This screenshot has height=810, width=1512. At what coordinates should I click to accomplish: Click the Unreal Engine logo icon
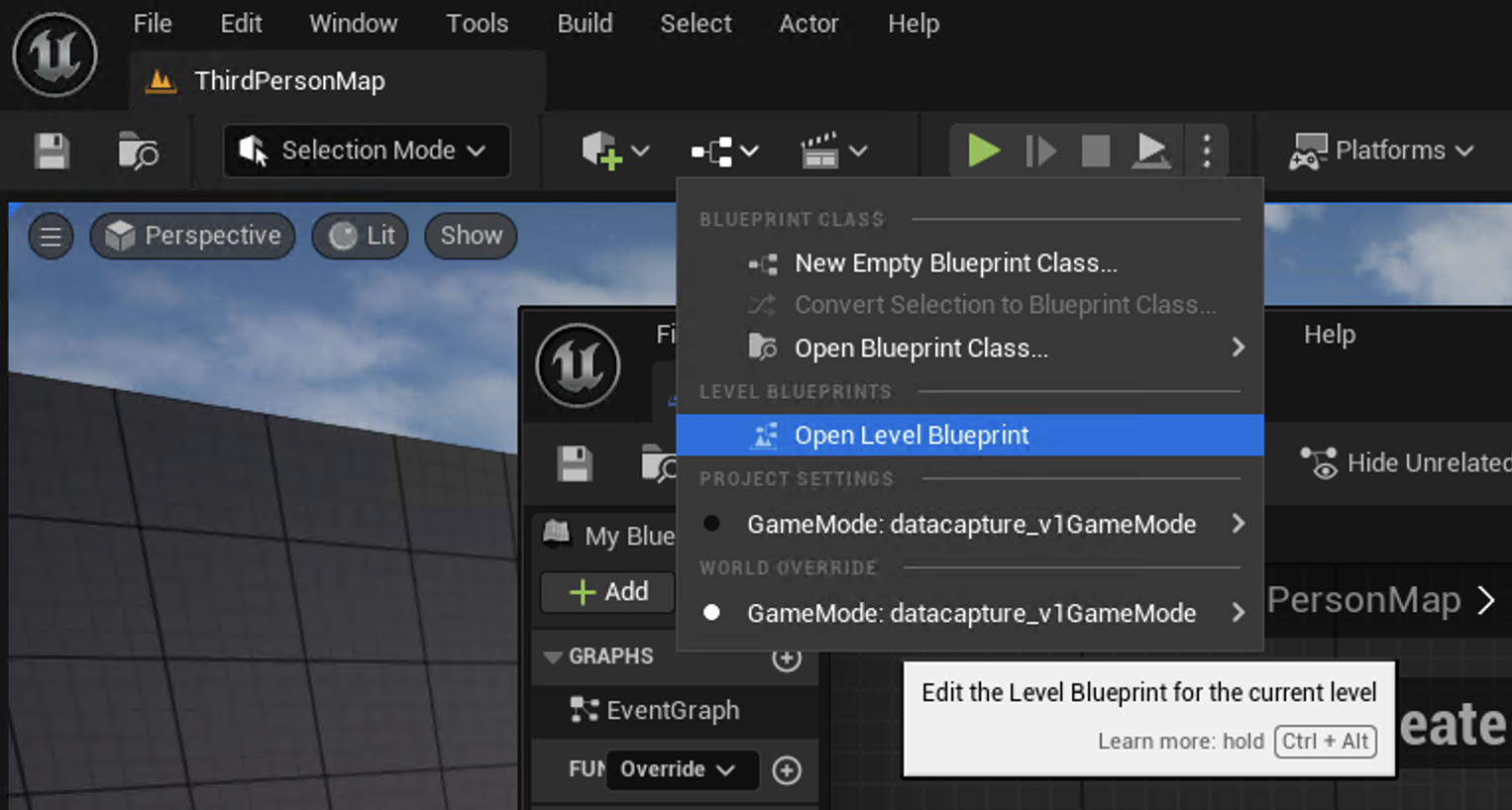click(x=54, y=54)
